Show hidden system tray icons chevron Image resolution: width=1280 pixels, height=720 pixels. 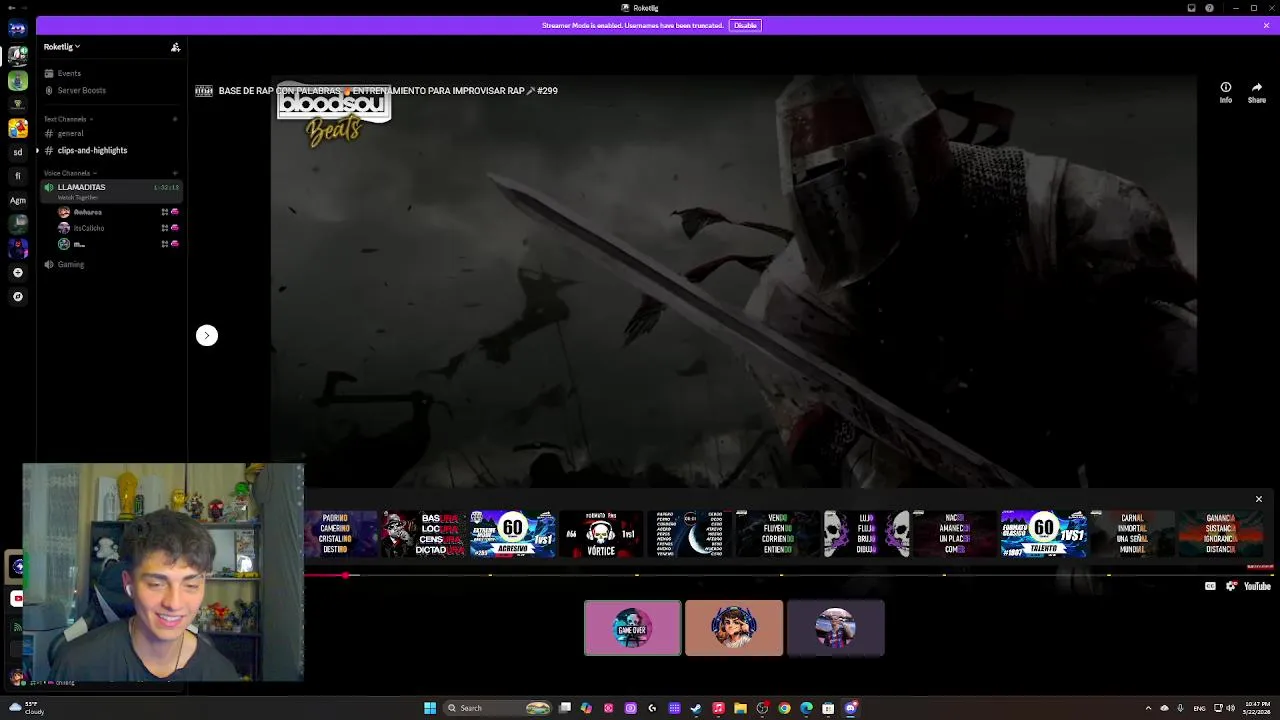[x=1148, y=708]
